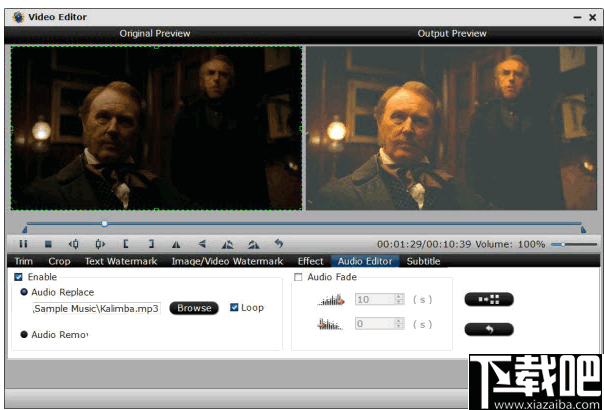This screenshot has height=410, width=604.
Task: Click the volume slider handle
Action: pos(563,244)
